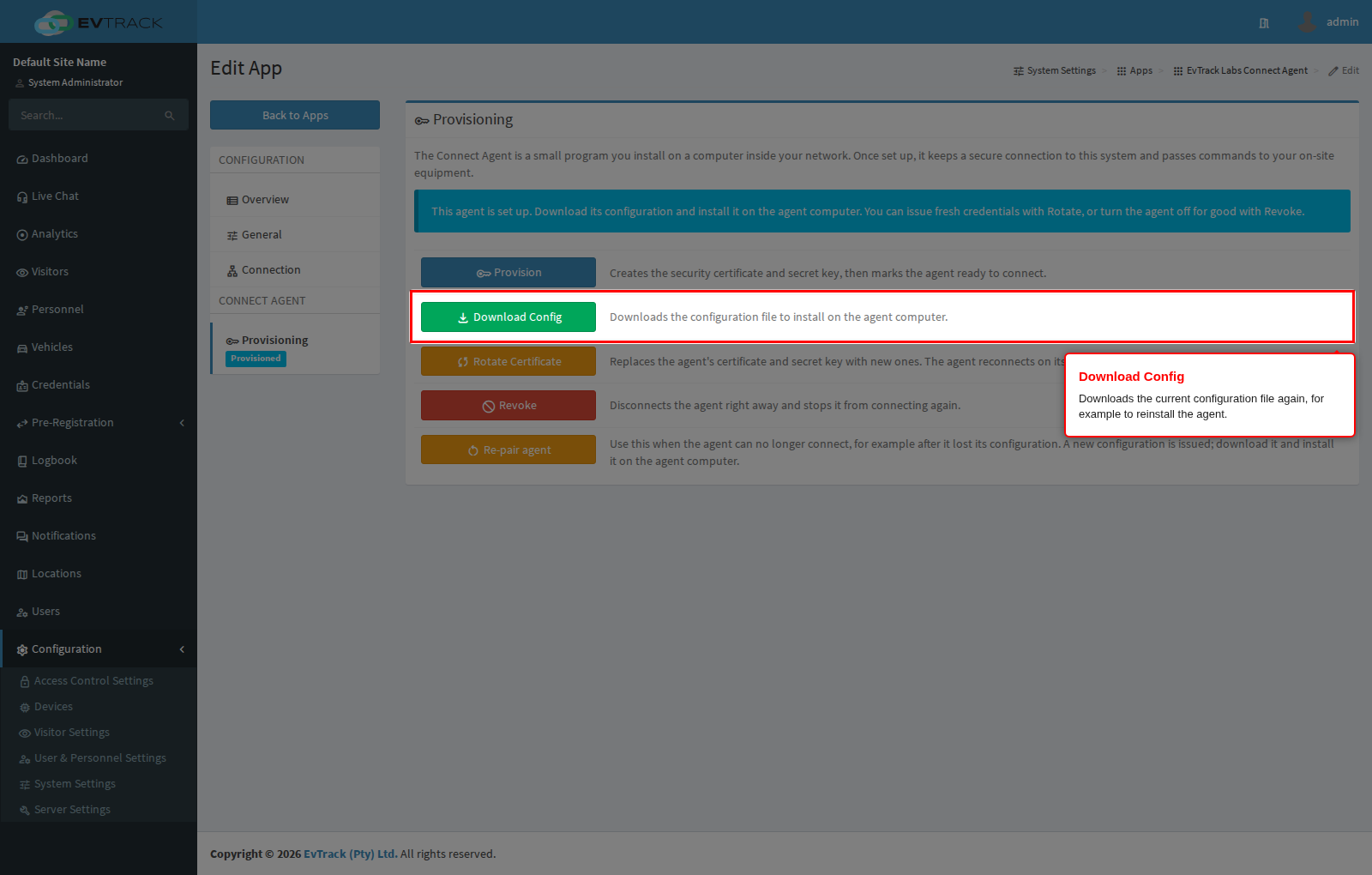The height and width of the screenshot is (875, 1372).
Task: Click the Provisioning key icon in heading
Action: tap(422, 121)
